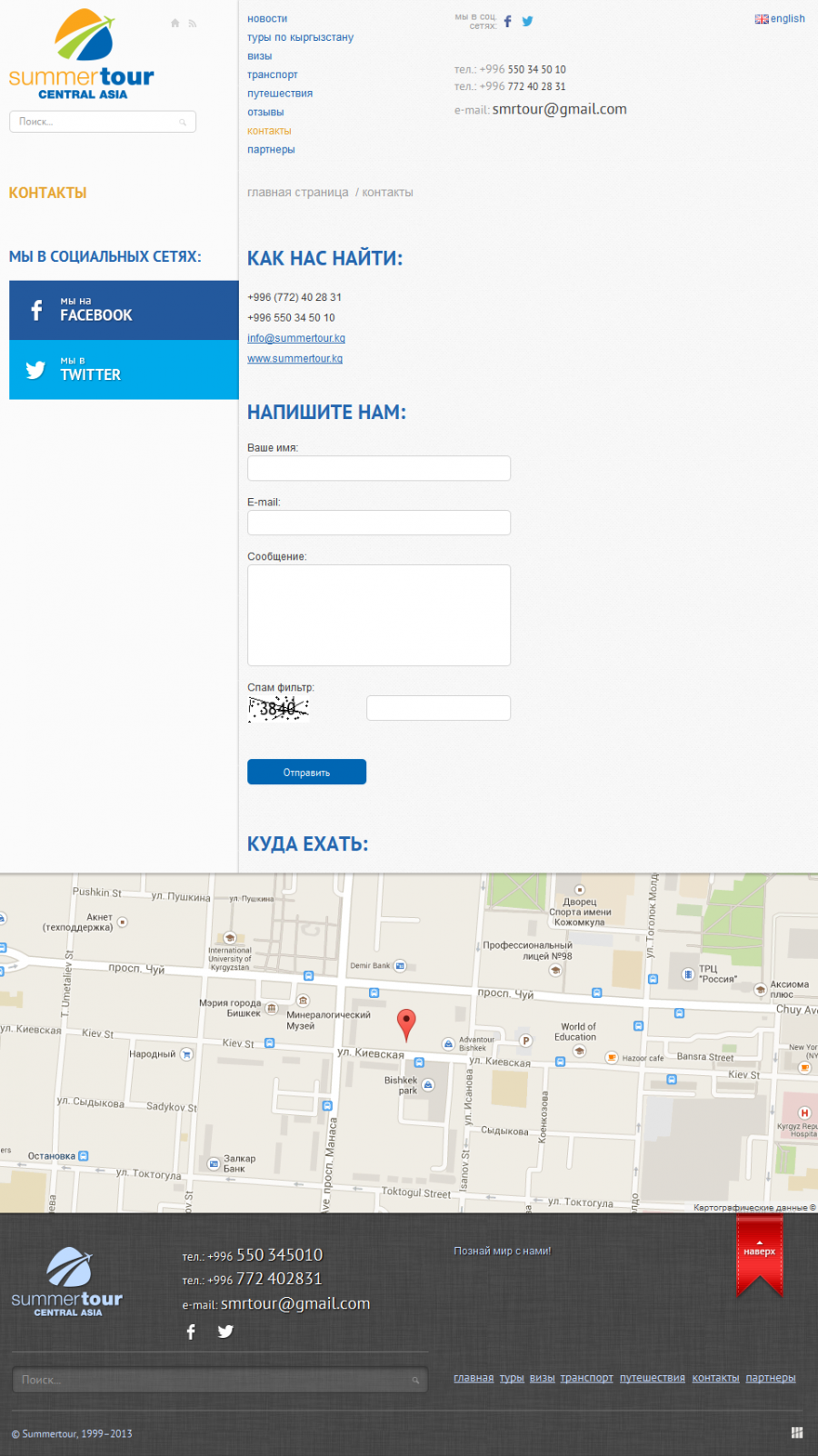Image resolution: width=818 pixels, height=1456 pixels.
Task: Click the home icon near the logo
Action: click(x=175, y=24)
